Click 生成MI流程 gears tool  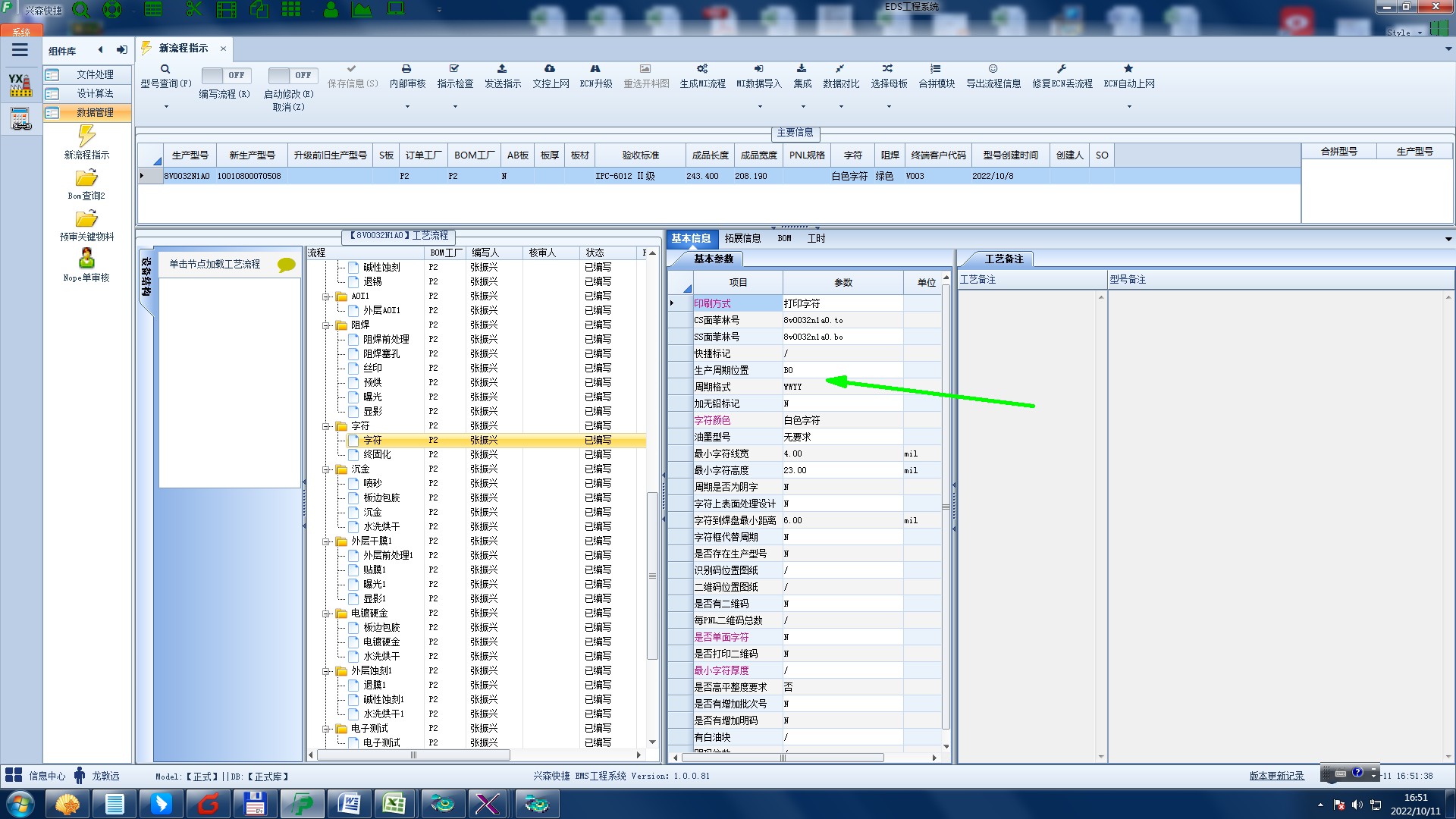pos(702,77)
